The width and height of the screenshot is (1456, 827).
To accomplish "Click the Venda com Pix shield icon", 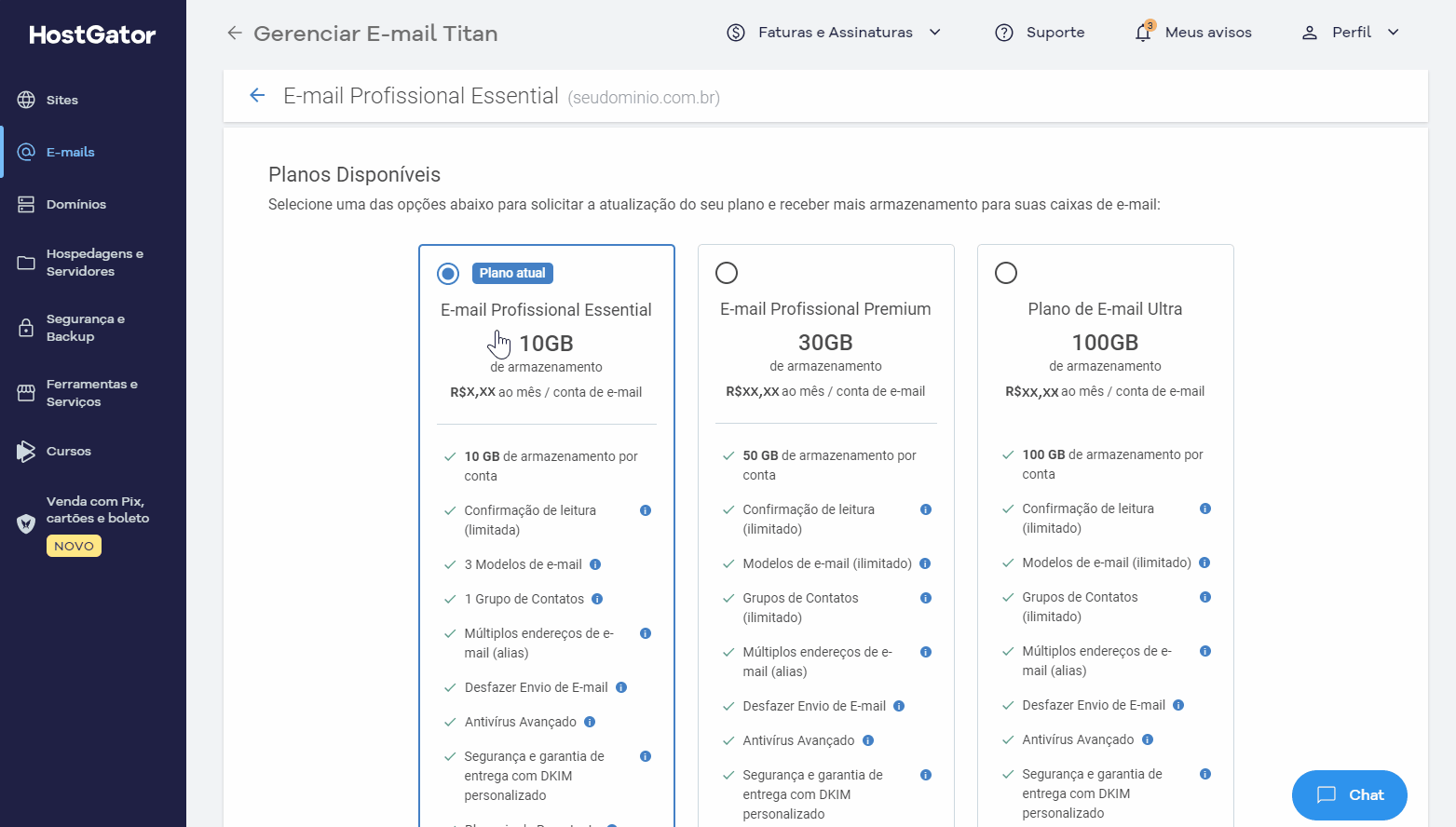I will (26, 523).
